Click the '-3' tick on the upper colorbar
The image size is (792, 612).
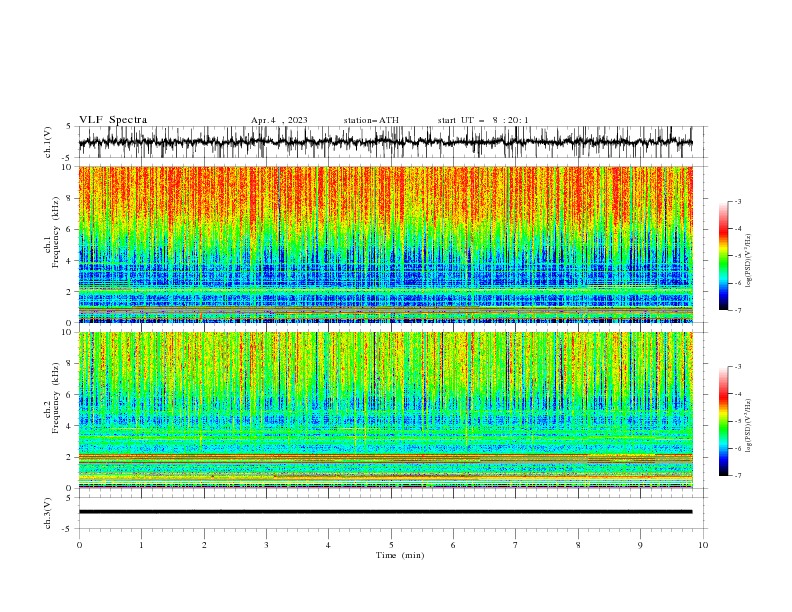pos(737,201)
